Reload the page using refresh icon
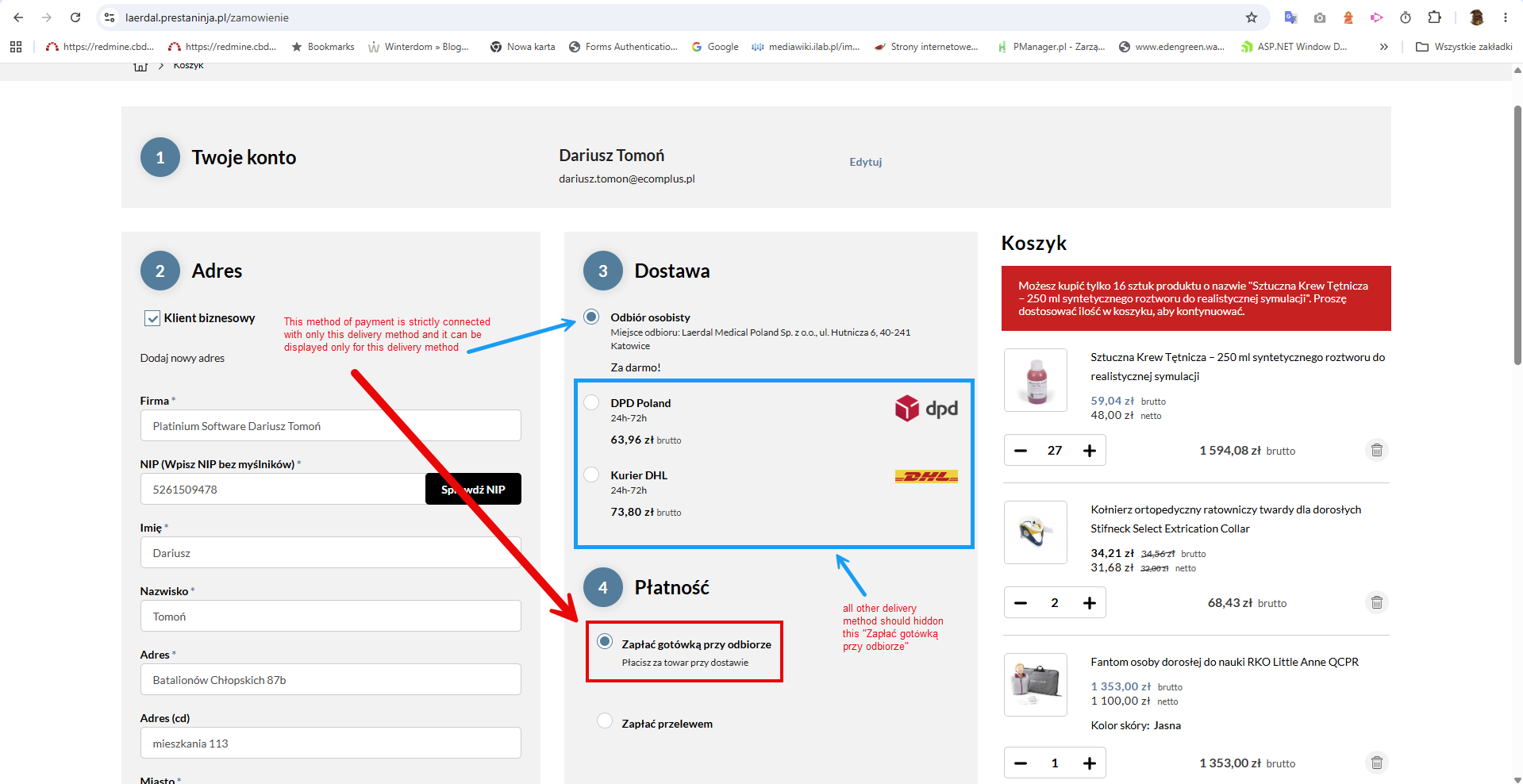The image size is (1523, 784). point(75,17)
